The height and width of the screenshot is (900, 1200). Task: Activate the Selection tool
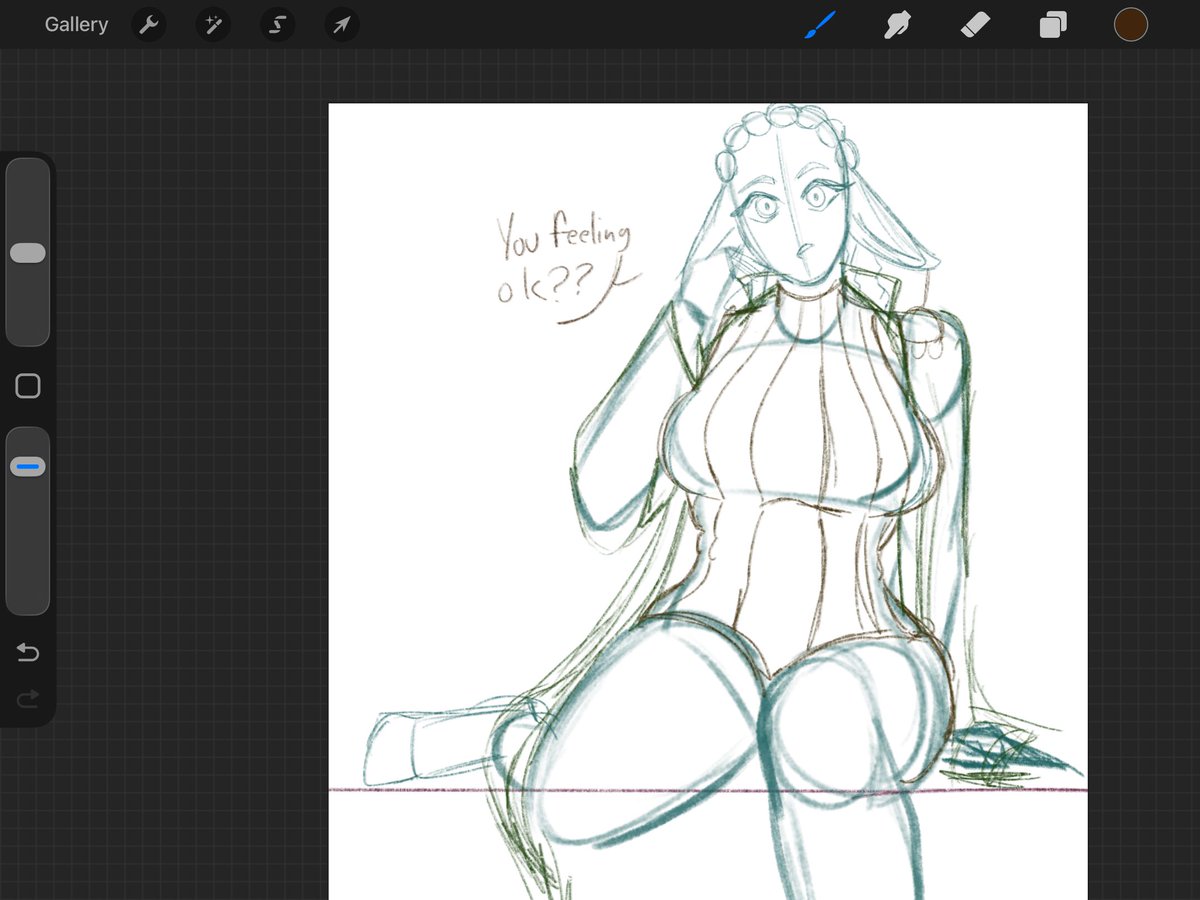277,25
